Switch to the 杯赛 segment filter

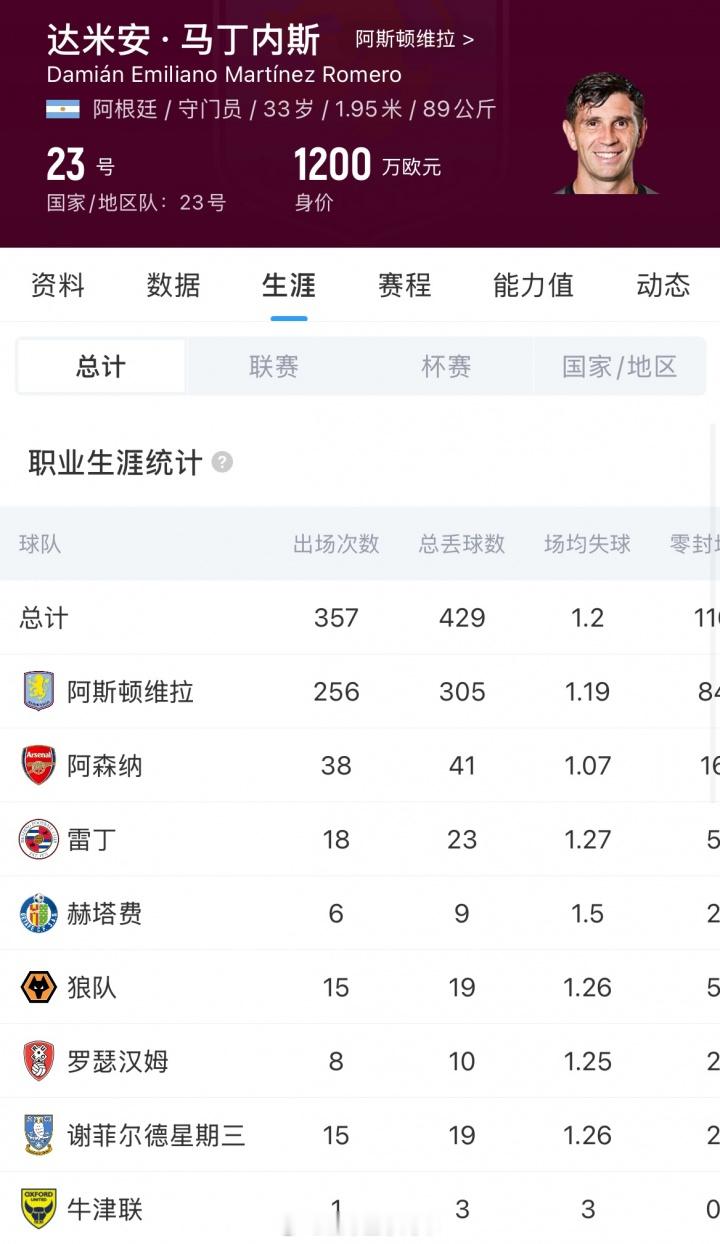coord(446,366)
